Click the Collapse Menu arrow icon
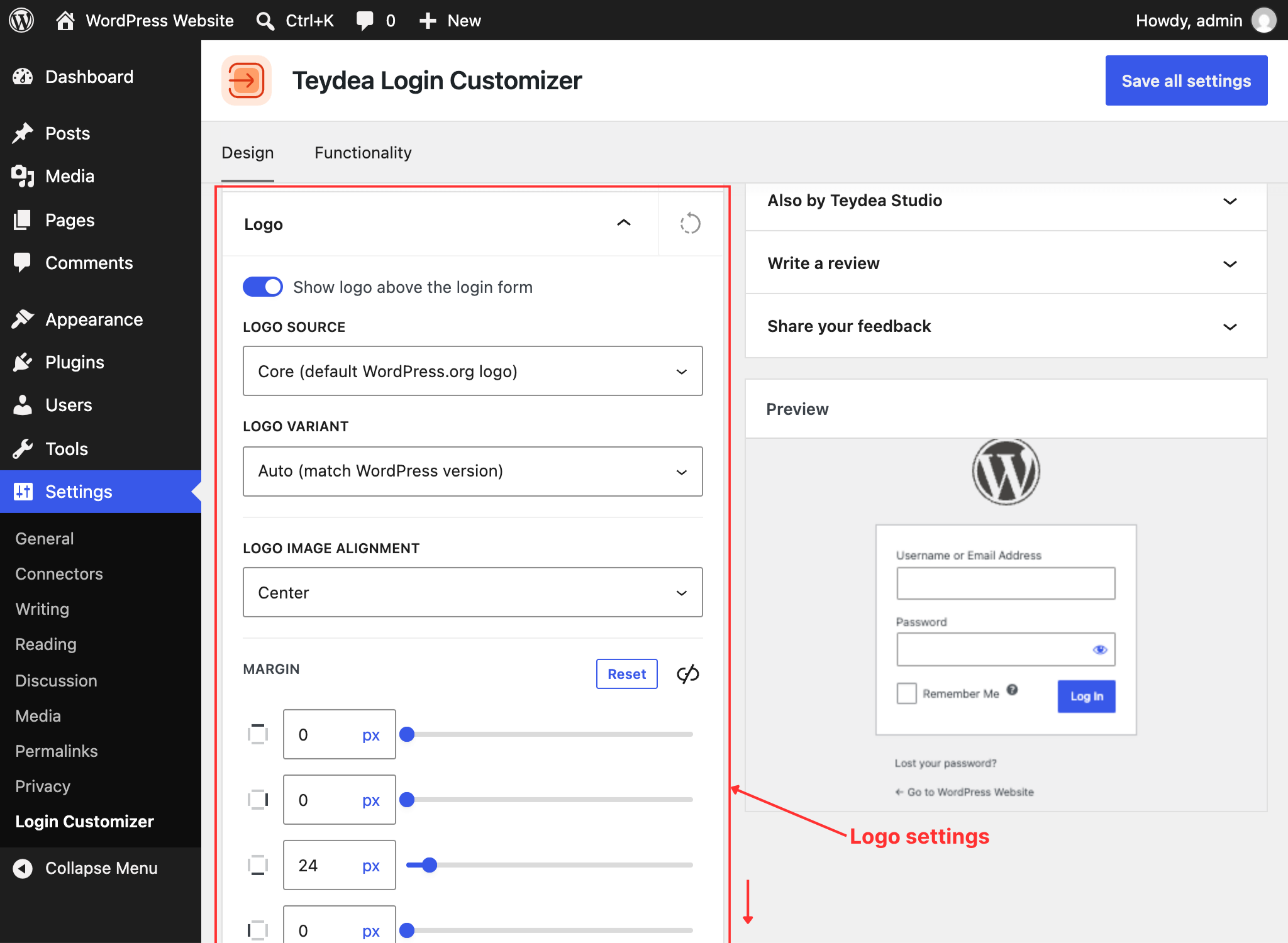This screenshot has width=1288, height=943. [x=23, y=868]
